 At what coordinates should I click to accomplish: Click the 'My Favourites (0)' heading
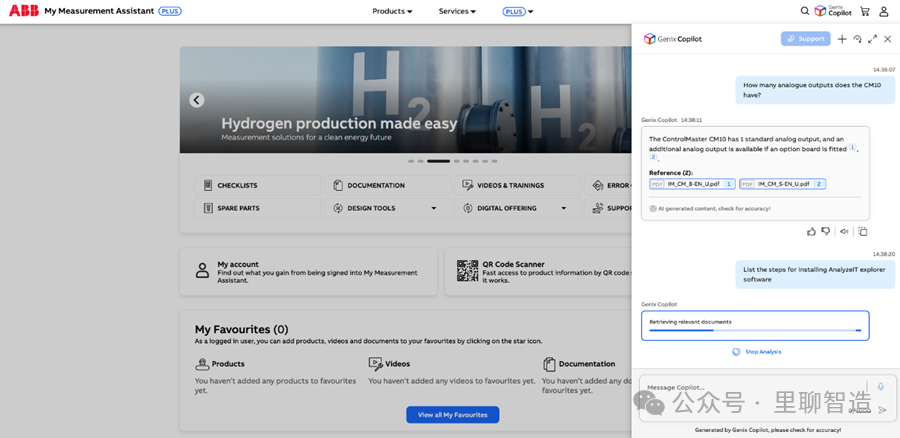[242, 330]
